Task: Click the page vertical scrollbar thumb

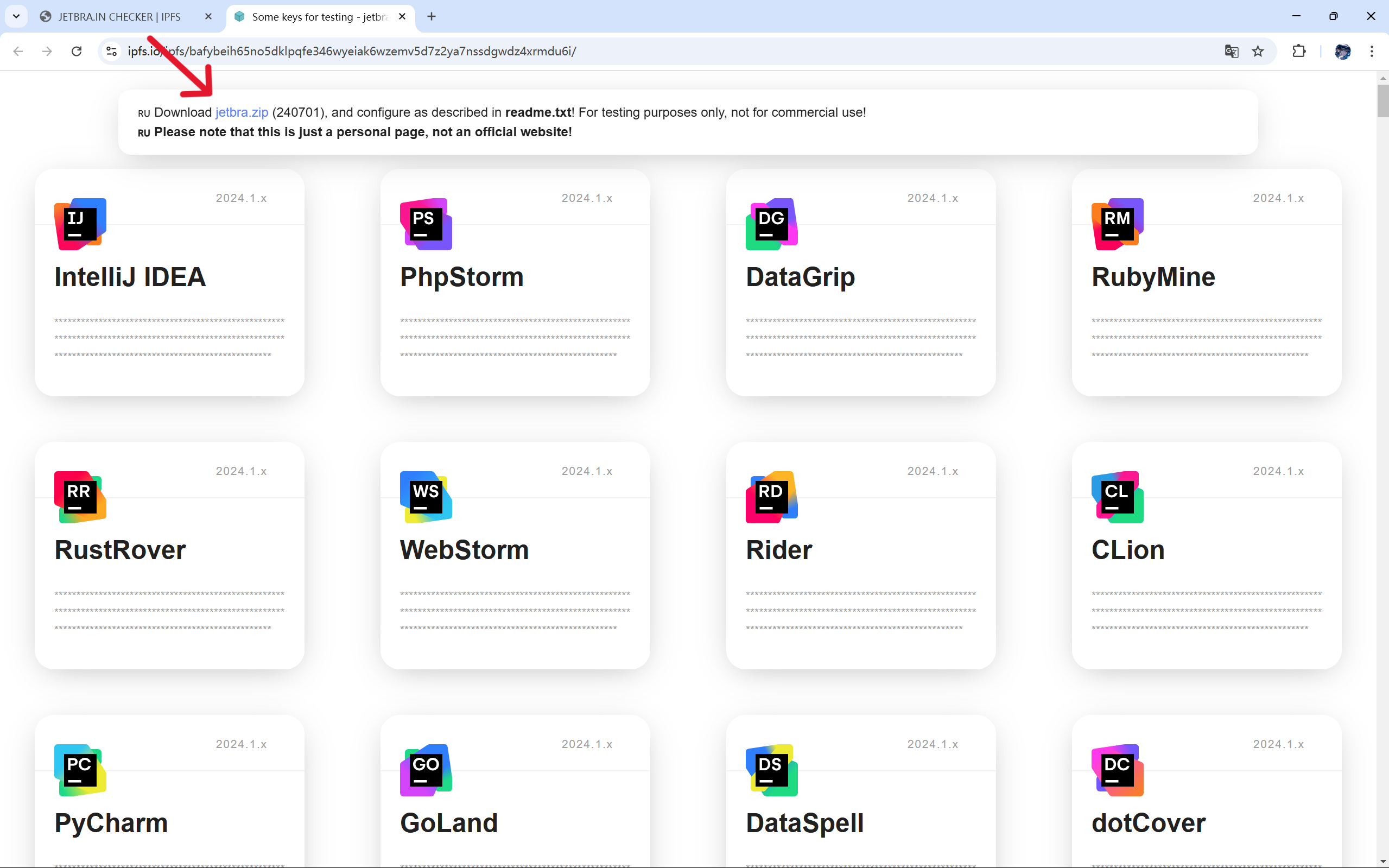Action: click(1382, 101)
